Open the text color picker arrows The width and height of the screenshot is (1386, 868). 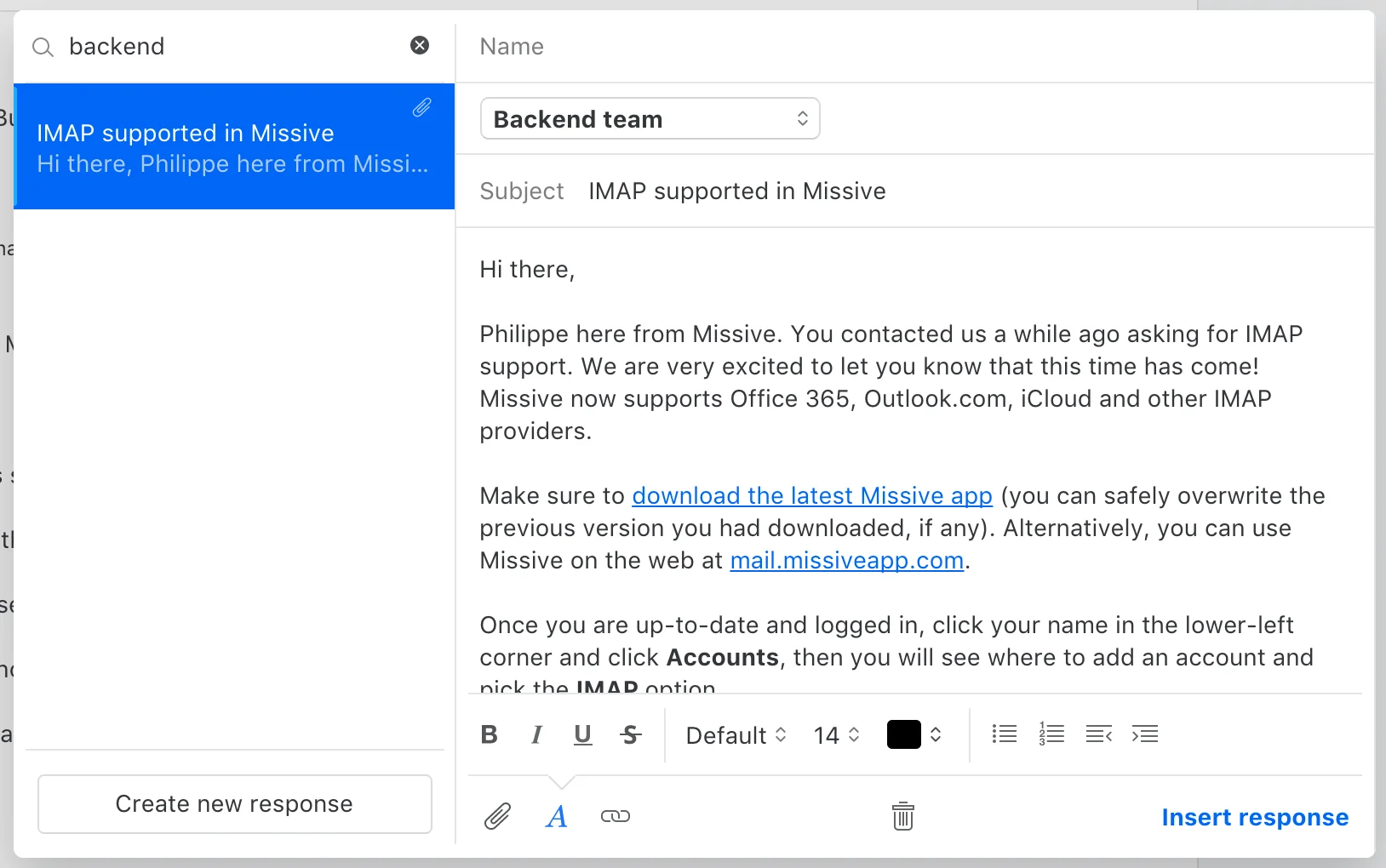pyautogui.click(x=936, y=734)
